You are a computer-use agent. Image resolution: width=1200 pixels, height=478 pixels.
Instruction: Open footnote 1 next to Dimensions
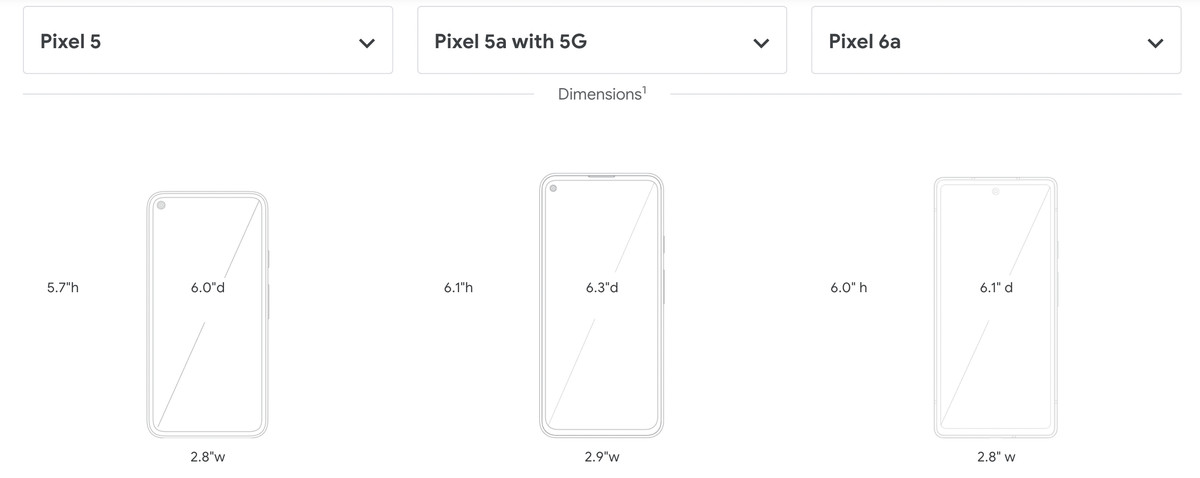point(644,89)
